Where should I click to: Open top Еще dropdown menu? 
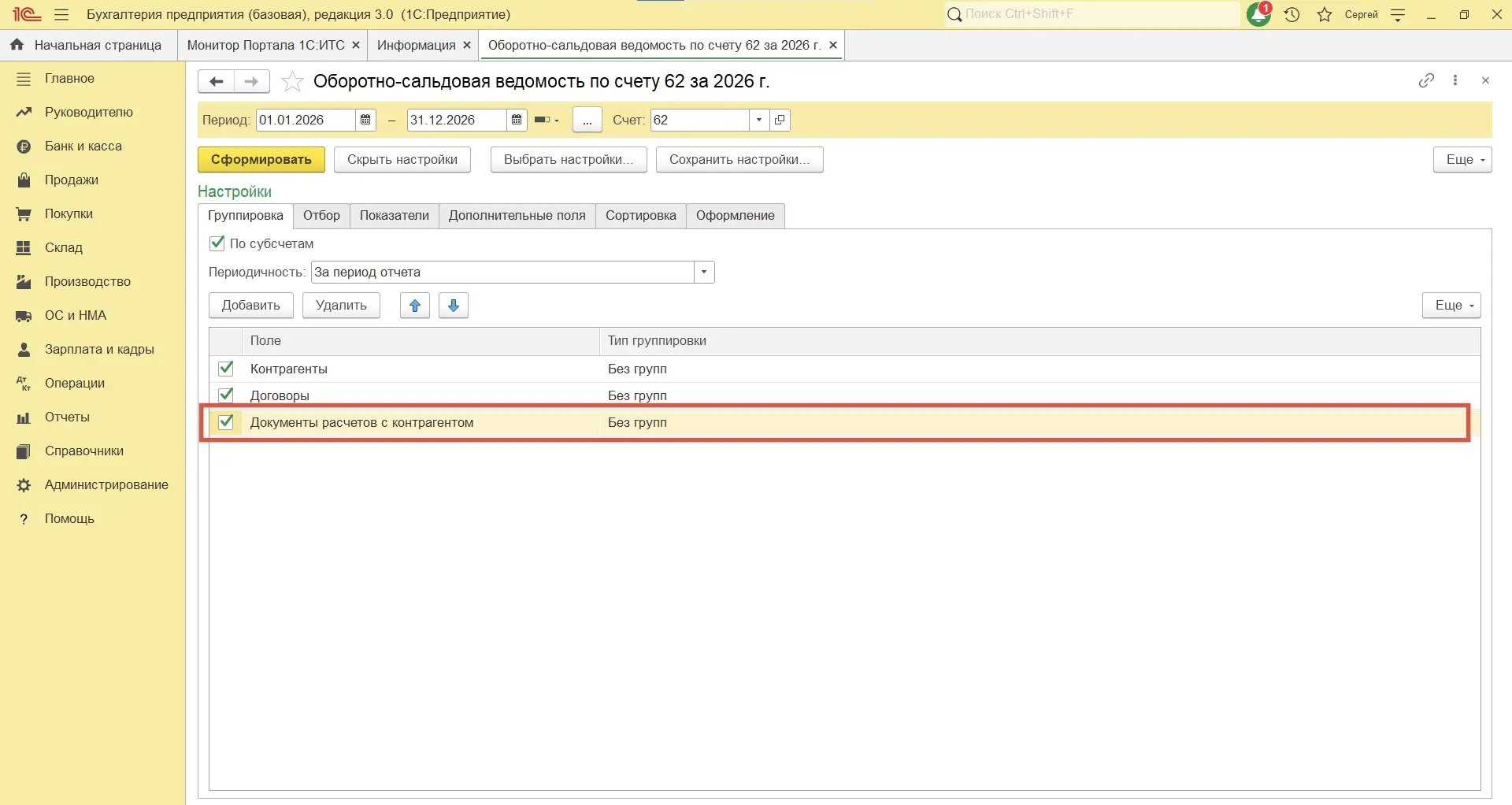1462,160
